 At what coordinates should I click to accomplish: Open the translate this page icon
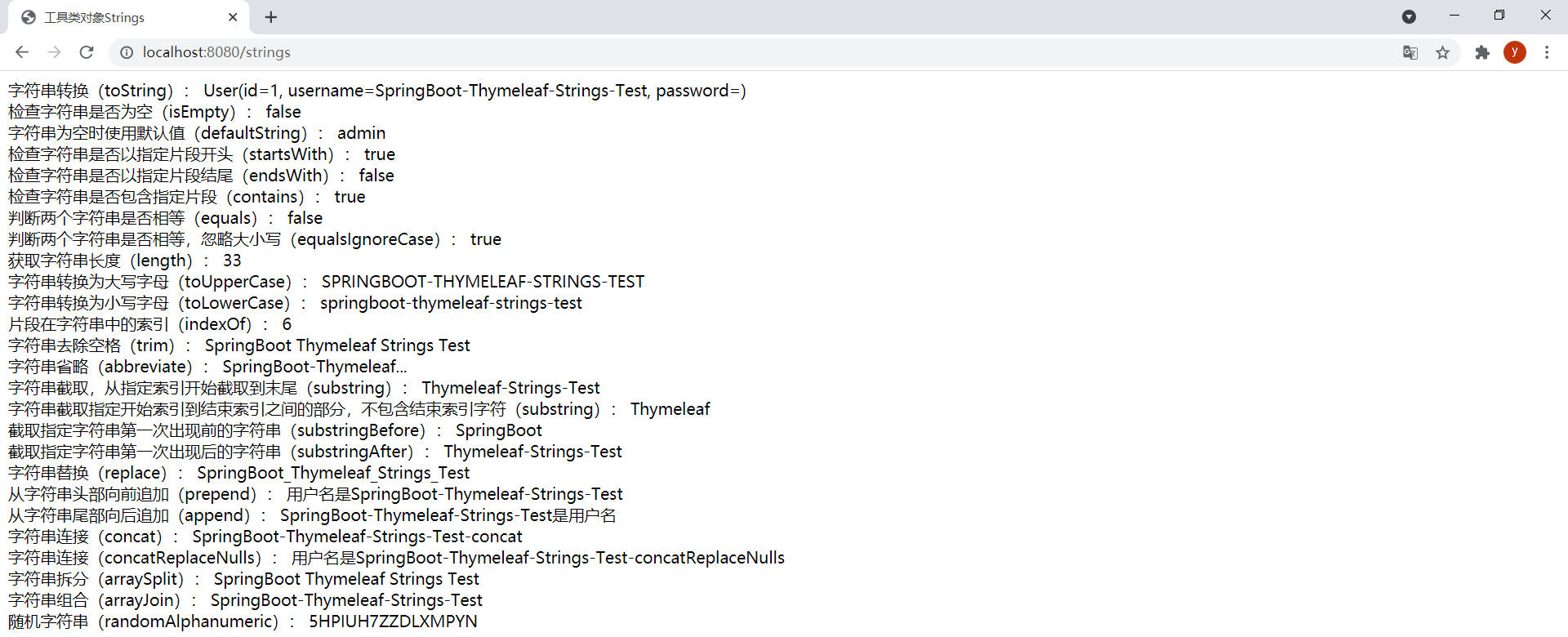pyautogui.click(x=1410, y=52)
